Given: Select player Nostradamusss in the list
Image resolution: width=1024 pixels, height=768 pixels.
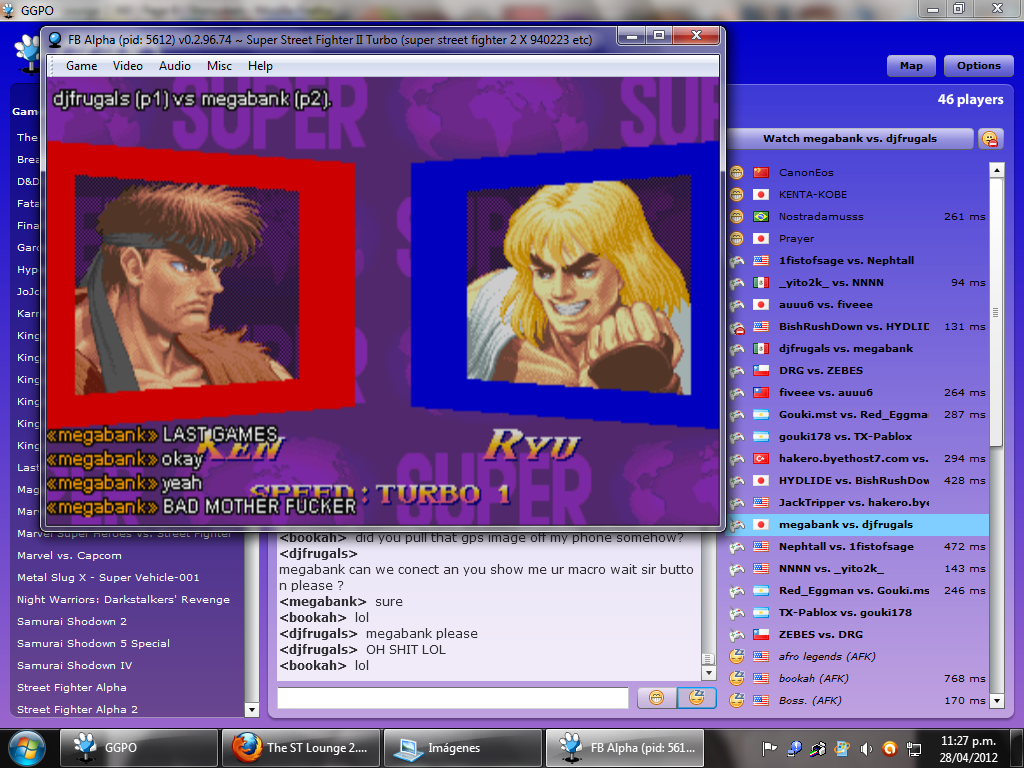Looking at the screenshot, I should click(x=858, y=217).
